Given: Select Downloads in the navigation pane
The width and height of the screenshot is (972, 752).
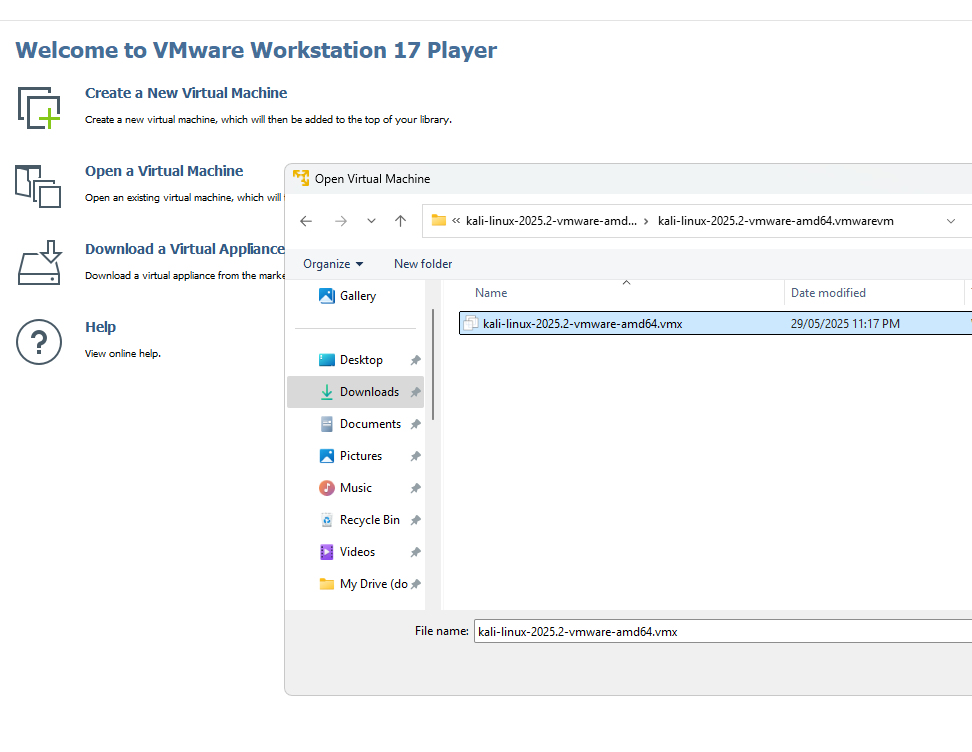Looking at the screenshot, I should point(356,392).
